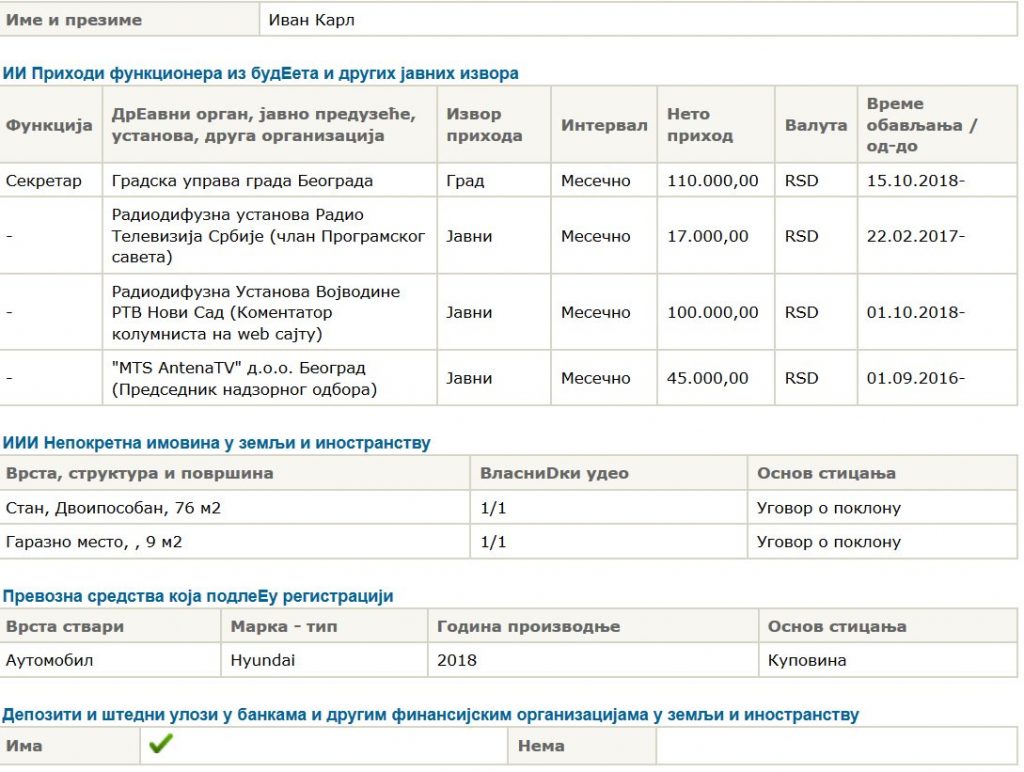Click the Стан, Двоипособан, 76 м2 entry
The height and width of the screenshot is (772, 1024).
(x=113, y=508)
